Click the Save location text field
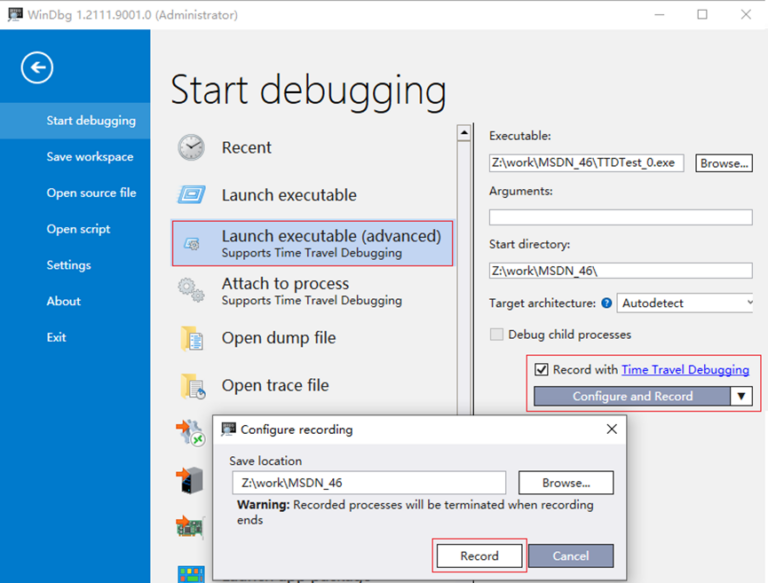 369,483
